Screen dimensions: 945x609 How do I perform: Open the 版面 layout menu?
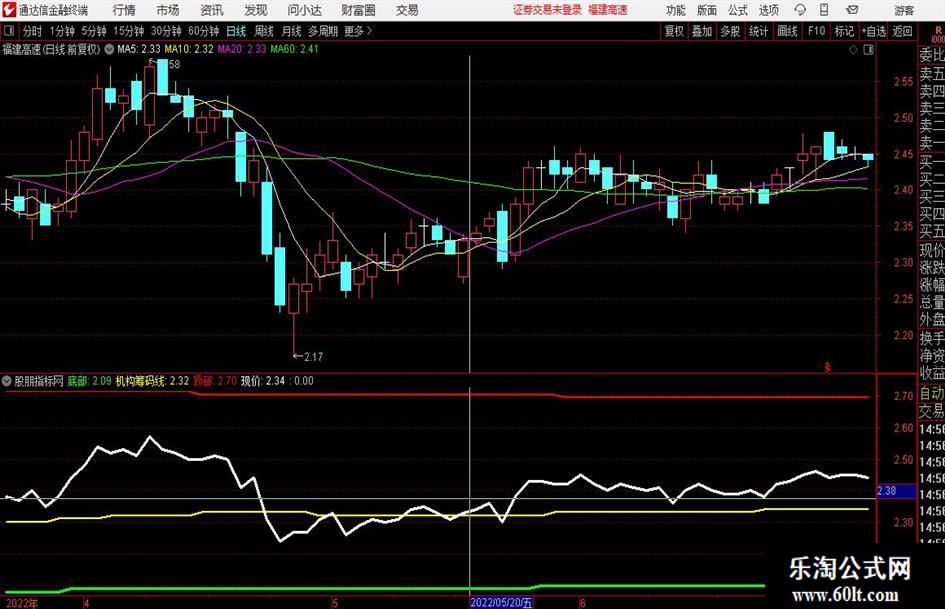706,10
